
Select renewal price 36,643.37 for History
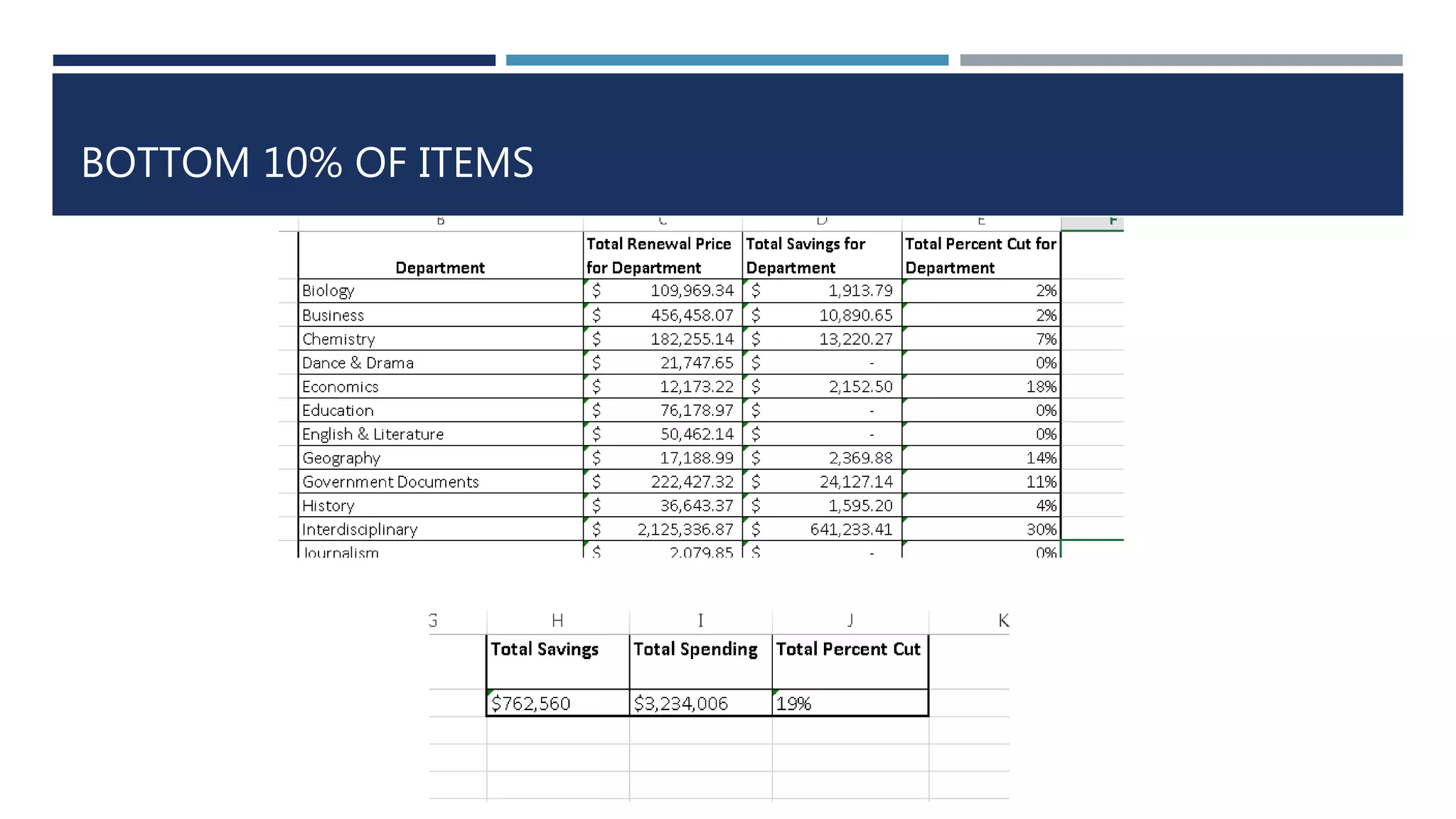[x=663, y=505]
